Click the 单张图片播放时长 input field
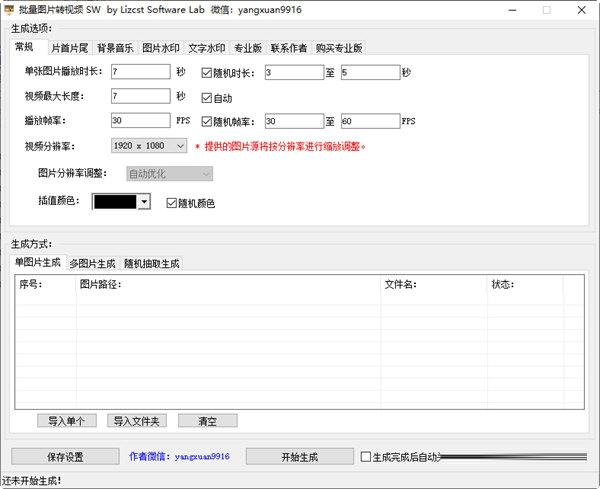 point(141,72)
